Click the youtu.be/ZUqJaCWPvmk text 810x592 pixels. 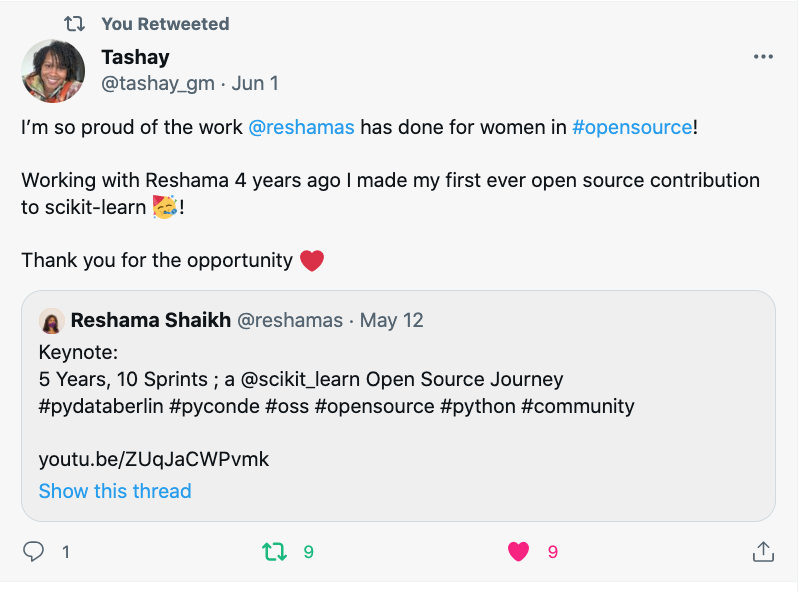(153, 460)
